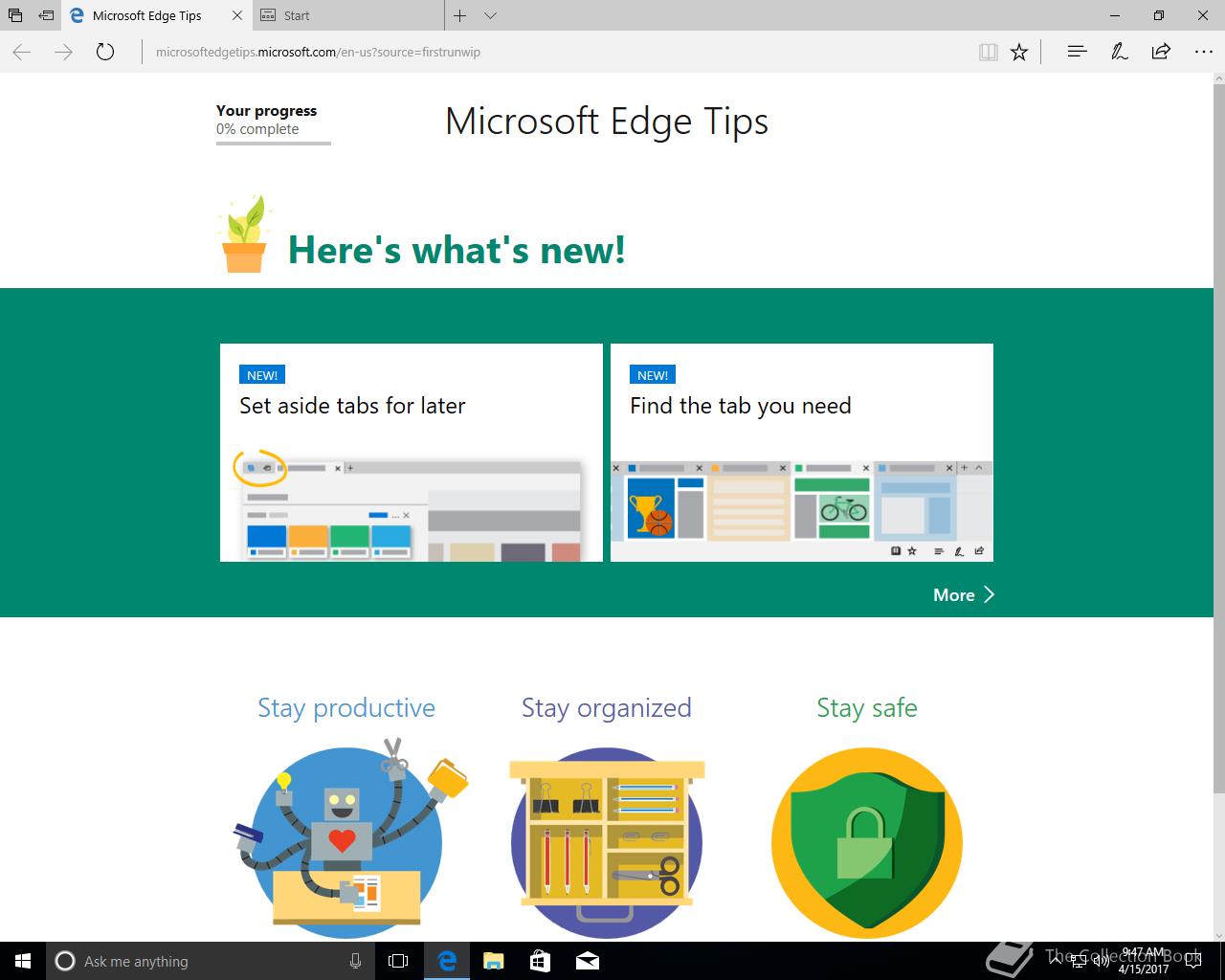Click the address bar URL
1225x980 pixels.
pyautogui.click(x=318, y=52)
